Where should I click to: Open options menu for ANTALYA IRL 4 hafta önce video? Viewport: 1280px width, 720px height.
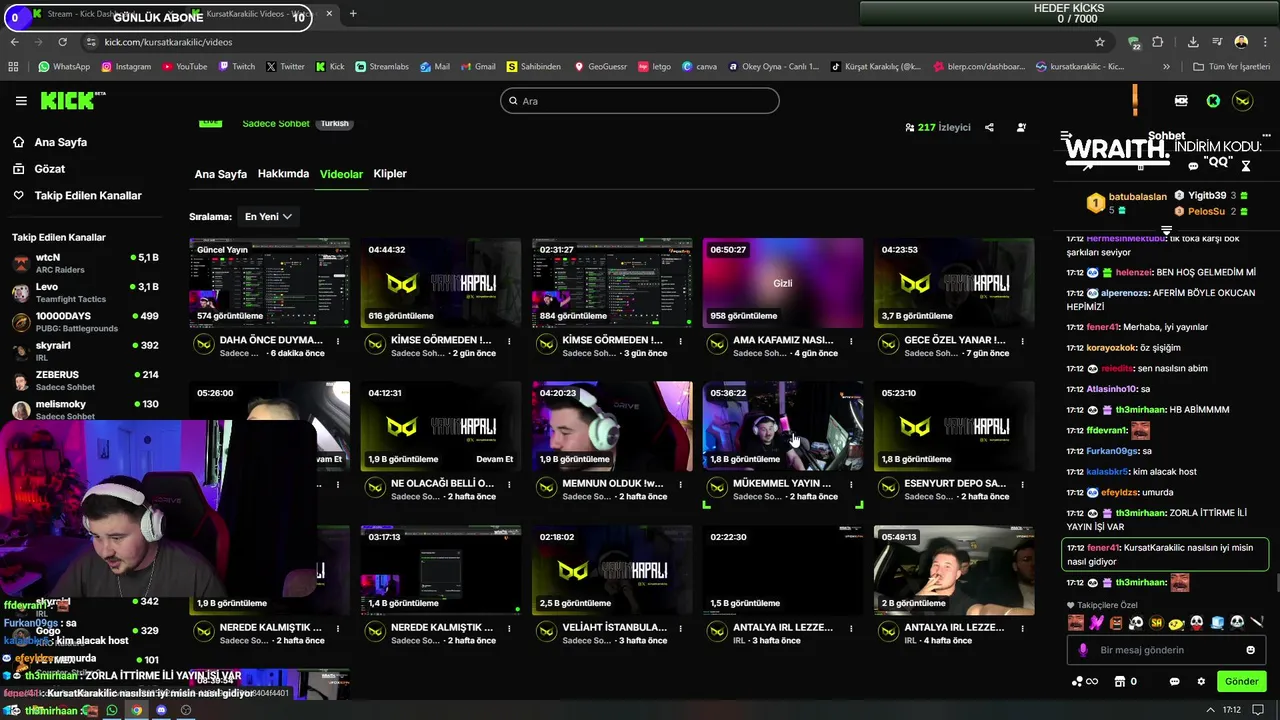click(x=1022, y=628)
